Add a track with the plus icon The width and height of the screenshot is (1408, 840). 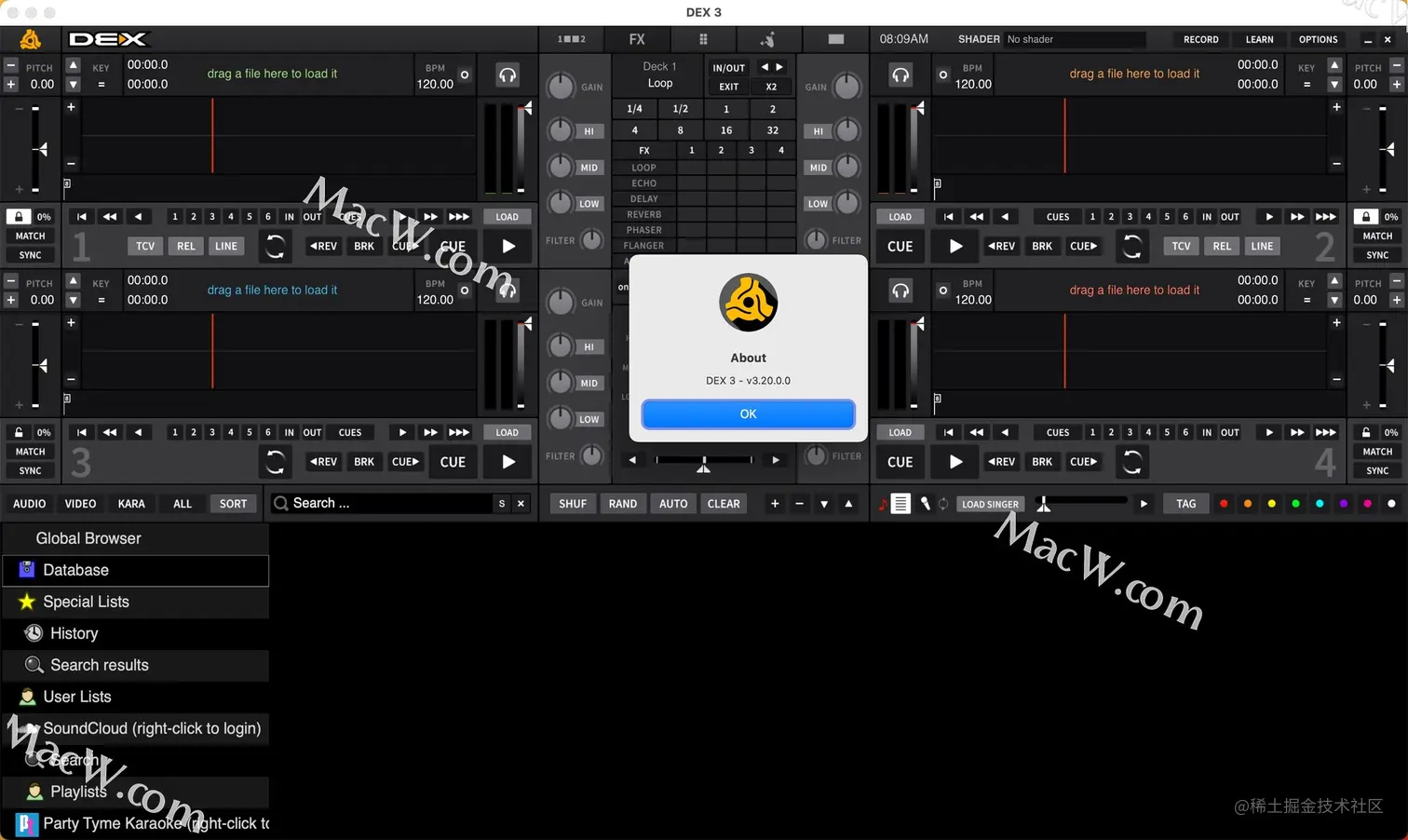click(774, 504)
